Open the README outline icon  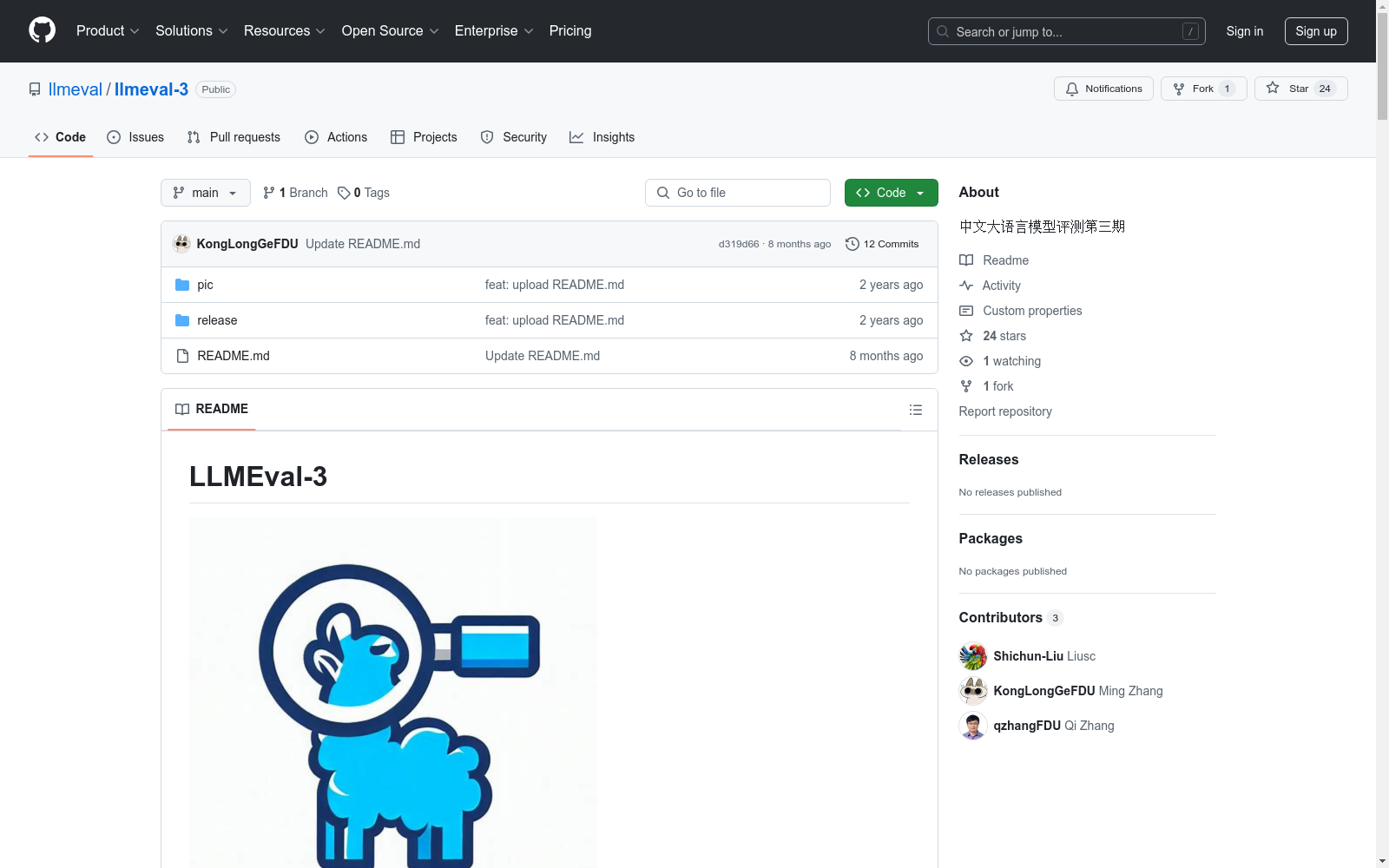click(x=916, y=410)
